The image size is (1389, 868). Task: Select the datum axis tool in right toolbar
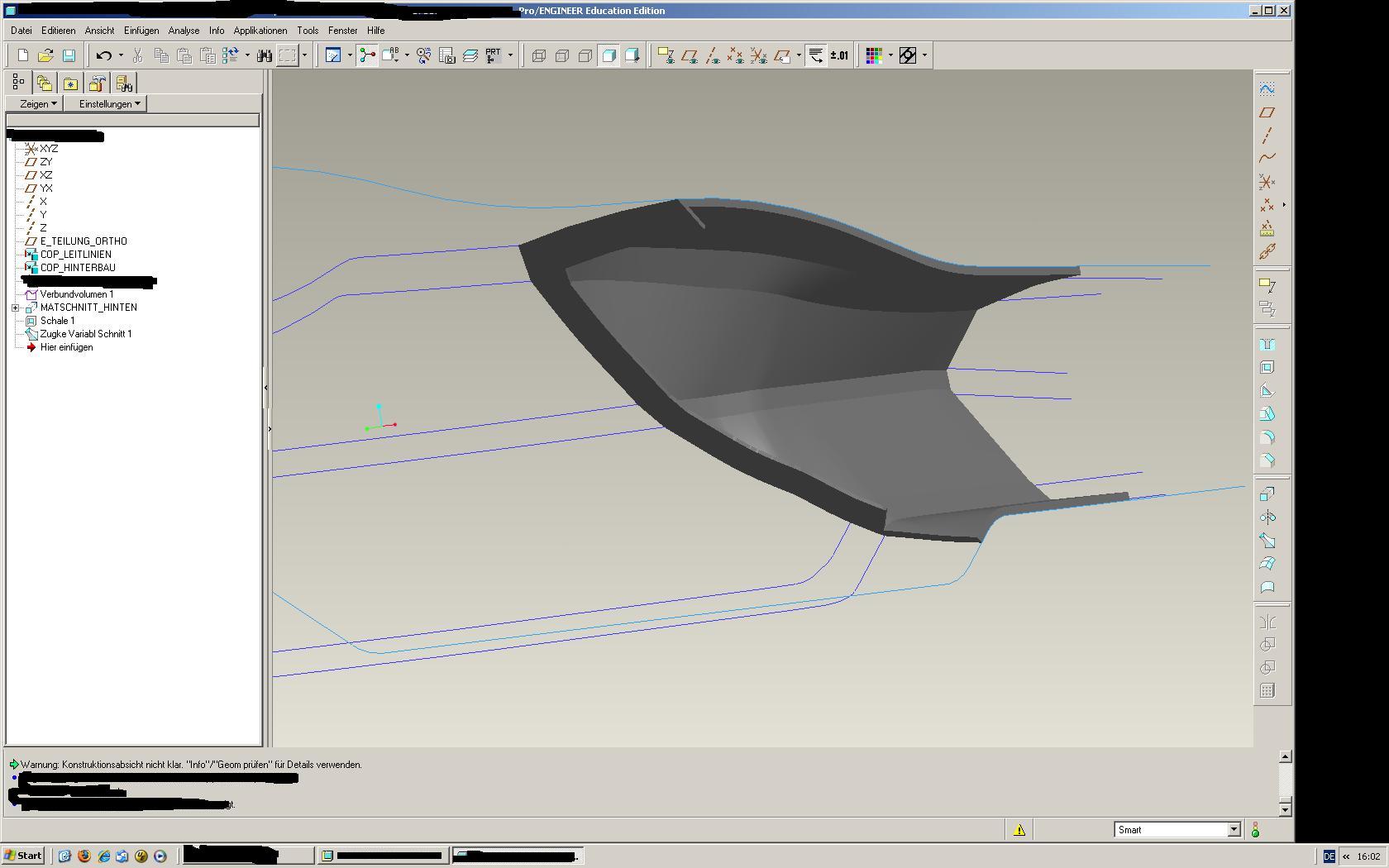click(1267, 136)
